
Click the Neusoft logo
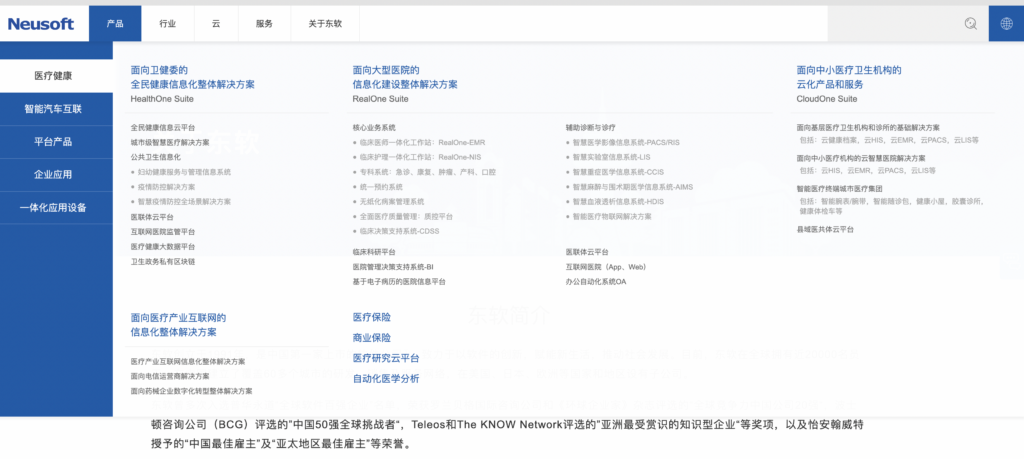tap(41, 24)
